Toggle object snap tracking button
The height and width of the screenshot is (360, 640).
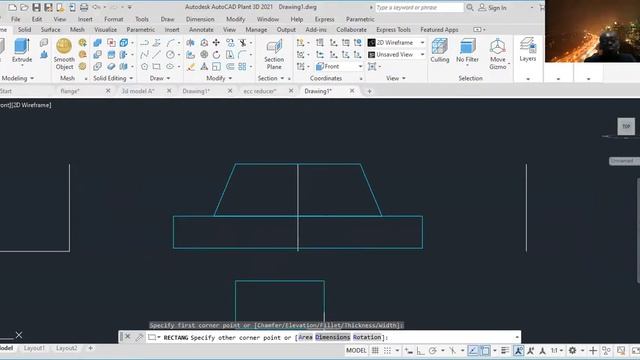pos(473,350)
